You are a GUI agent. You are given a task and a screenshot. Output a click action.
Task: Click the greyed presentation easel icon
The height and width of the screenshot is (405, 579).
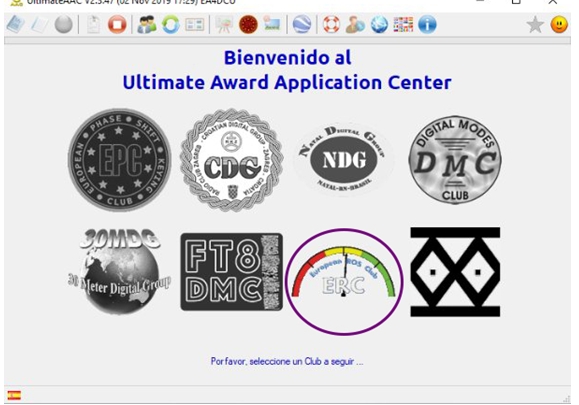pos(224,25)
